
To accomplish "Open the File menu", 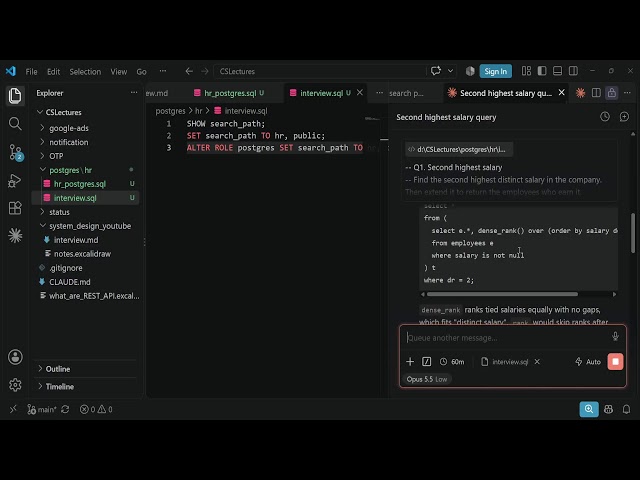I will pos(31,71).
